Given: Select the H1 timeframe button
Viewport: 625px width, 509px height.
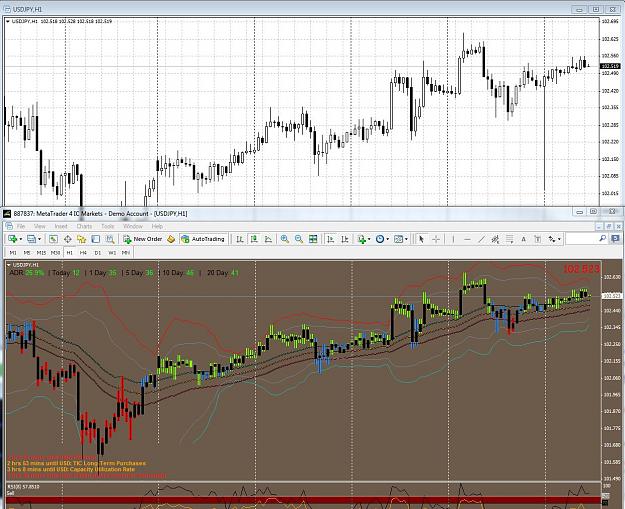Looking at the screenshot, I should (69, 253).
